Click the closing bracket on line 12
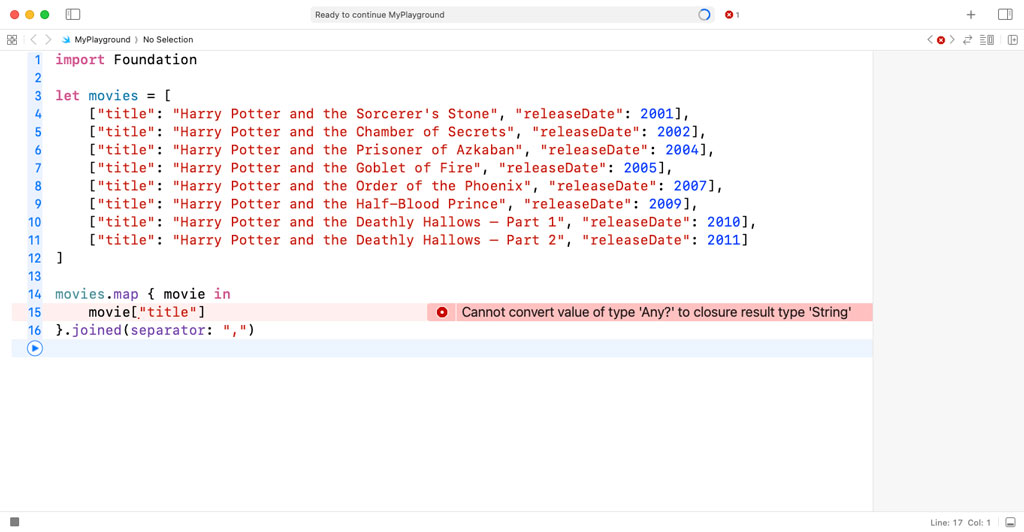This screenshot has width=1024, height=532. (59, 258)
